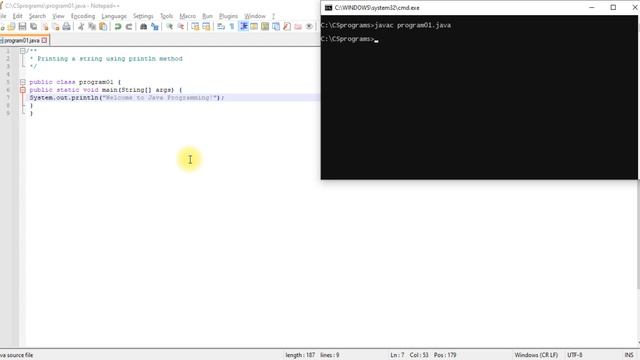Collapse the comment block fold on line 1
The height and width of the screenshot is (360, 640).
coord(22,51)
